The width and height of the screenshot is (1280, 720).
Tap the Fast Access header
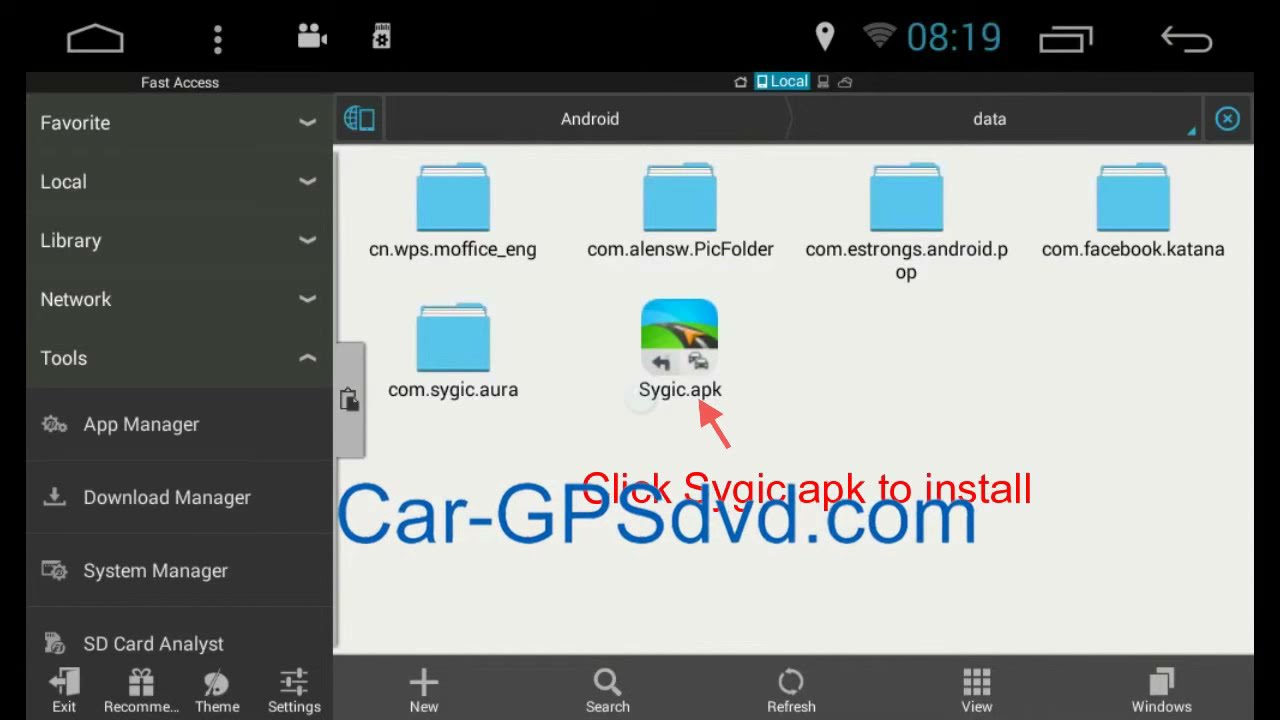(180, 82)
